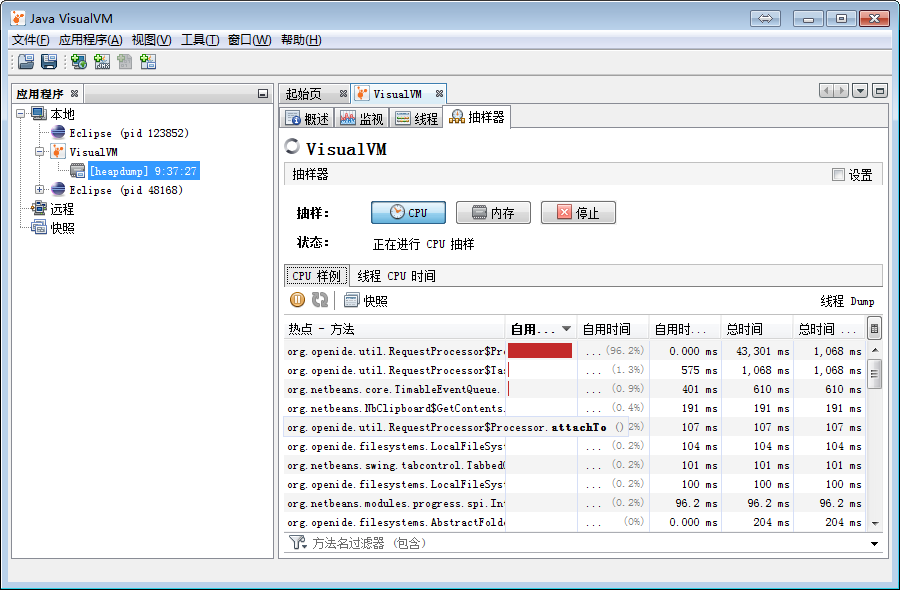Screen dimensions: 900x590
Task: Select the AbstractFold method row
Action: (x=574, y=522)
